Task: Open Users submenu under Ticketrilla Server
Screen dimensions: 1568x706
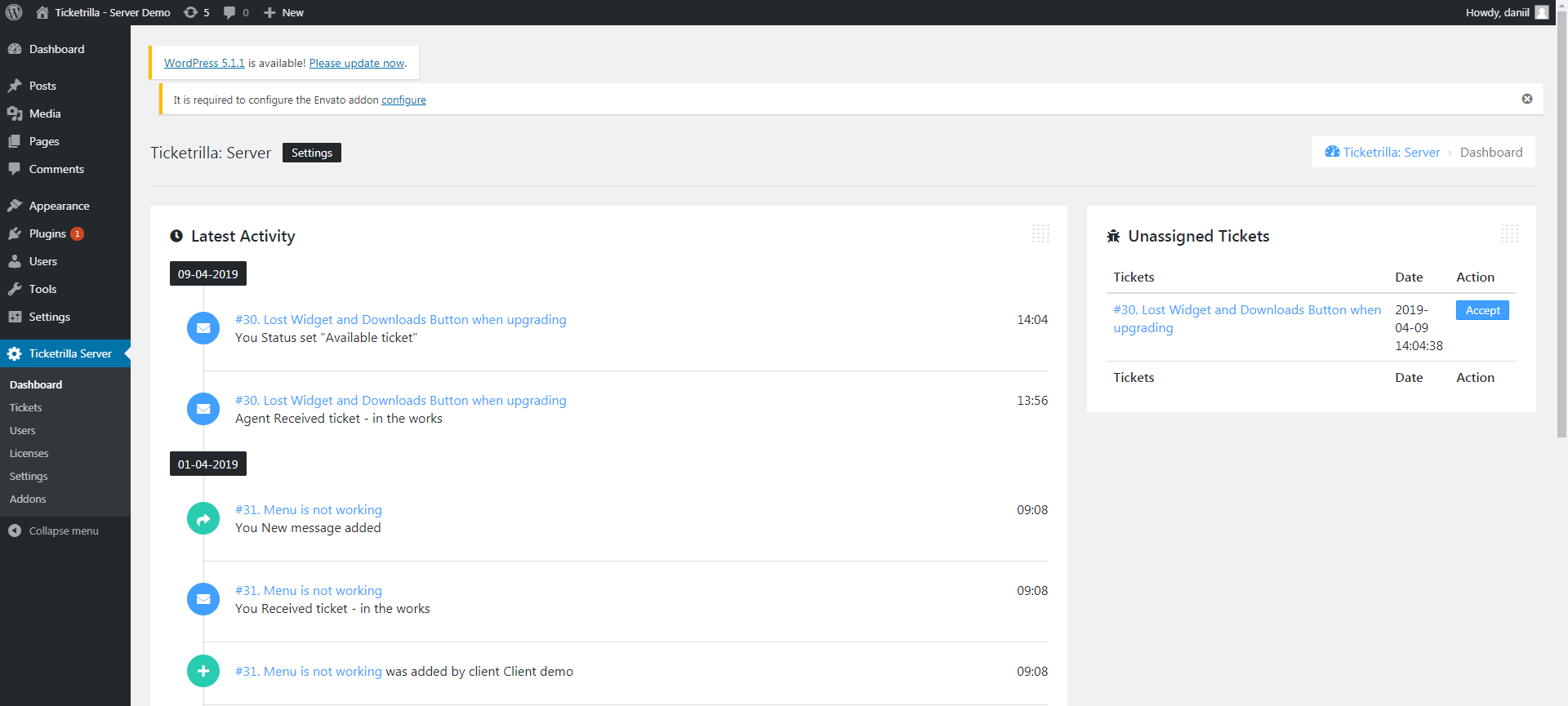Action: tap(23, 430)
